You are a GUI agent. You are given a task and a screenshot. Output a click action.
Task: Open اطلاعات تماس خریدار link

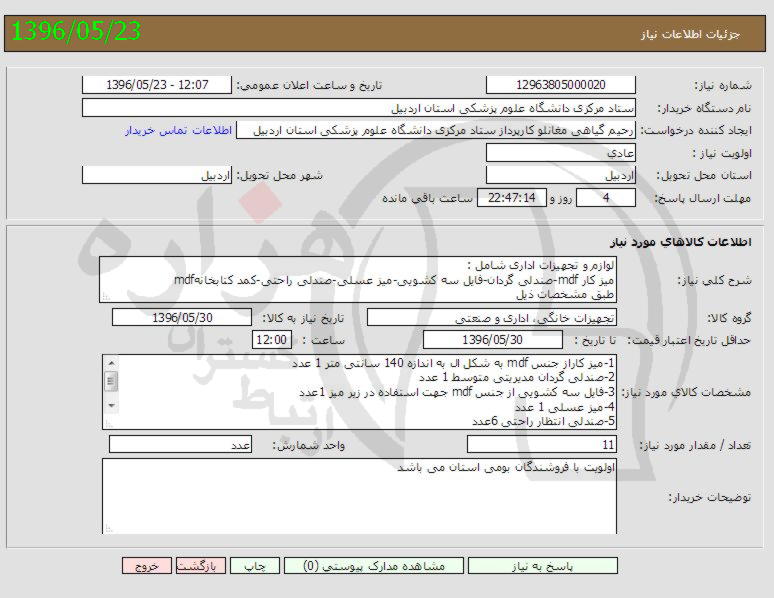click(178, 130)
